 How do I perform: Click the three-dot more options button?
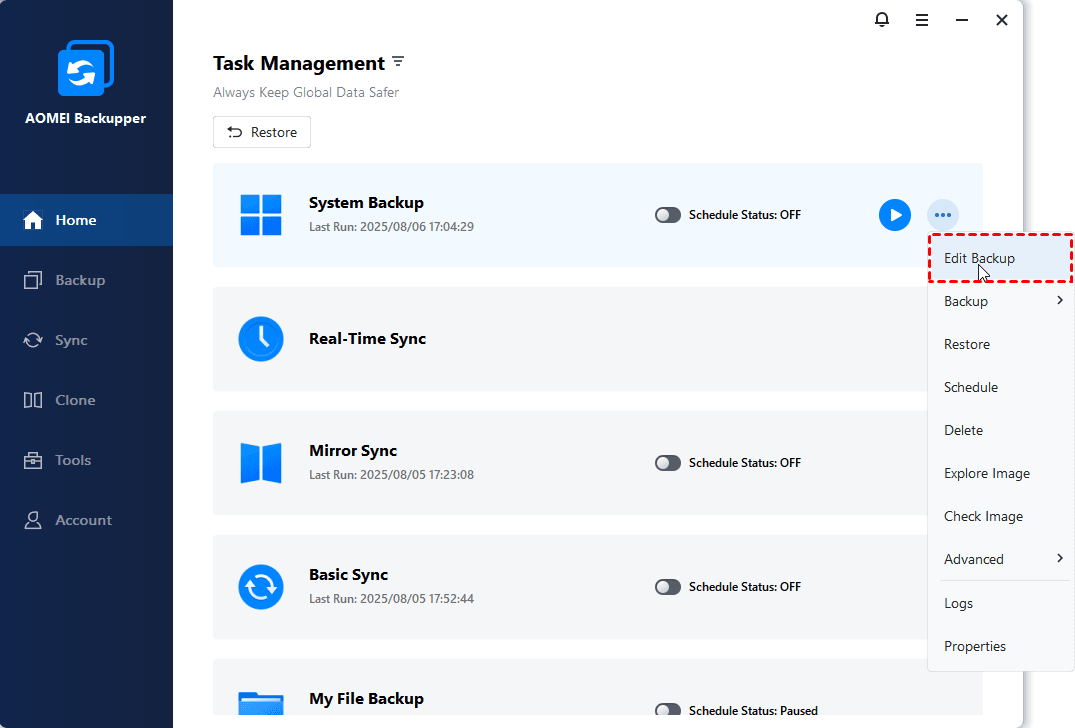coord(943,215)
